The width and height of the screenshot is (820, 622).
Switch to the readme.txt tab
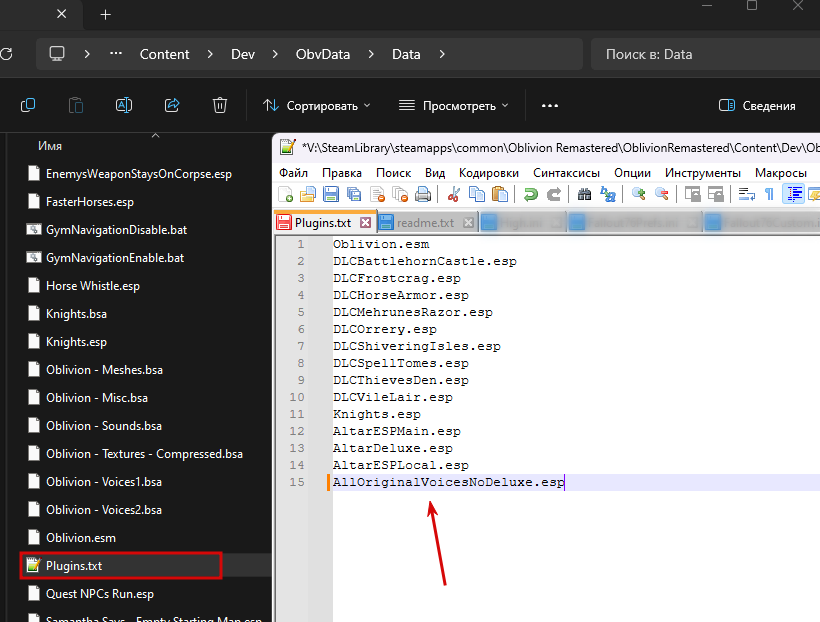(425, 223)
